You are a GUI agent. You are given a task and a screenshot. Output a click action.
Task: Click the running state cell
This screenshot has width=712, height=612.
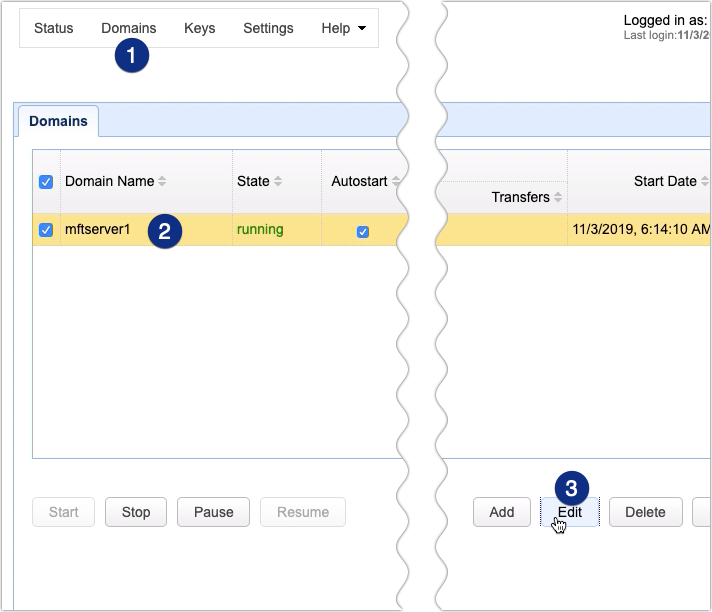[x=260, y=230]
